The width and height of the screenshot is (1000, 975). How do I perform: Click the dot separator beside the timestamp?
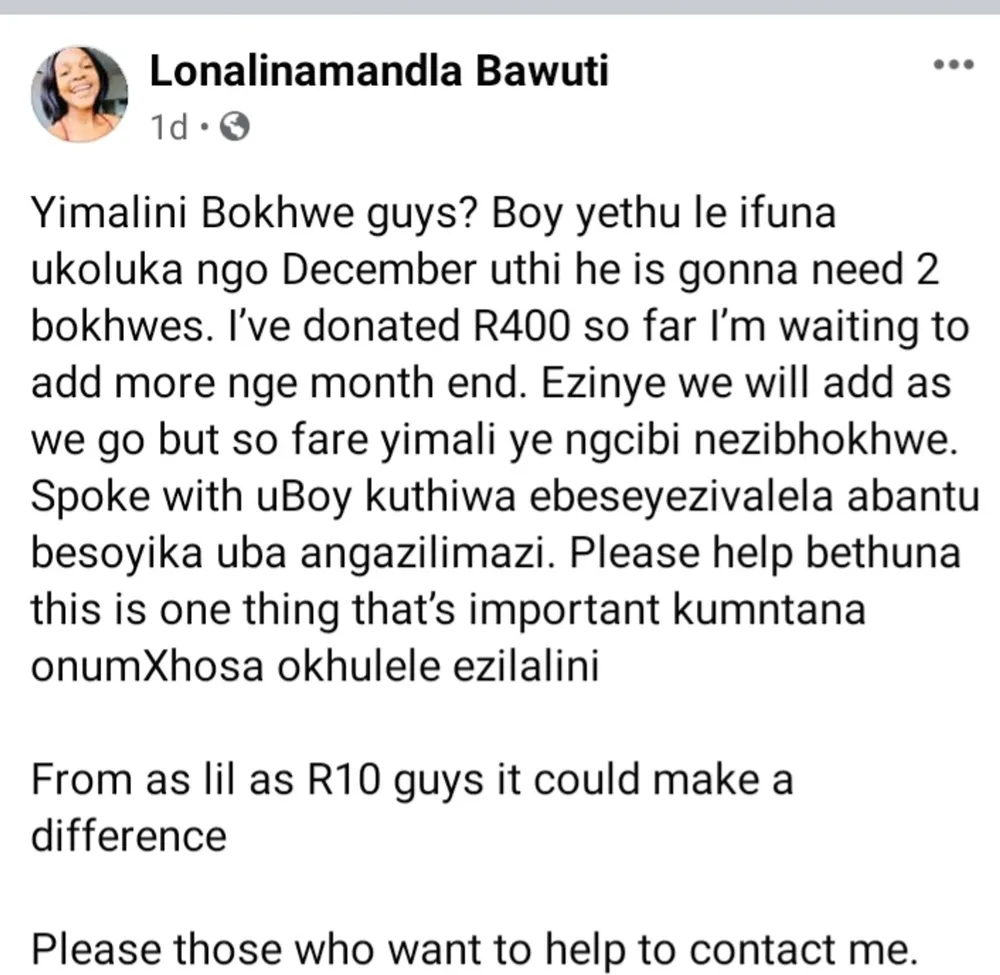point(204,126)
